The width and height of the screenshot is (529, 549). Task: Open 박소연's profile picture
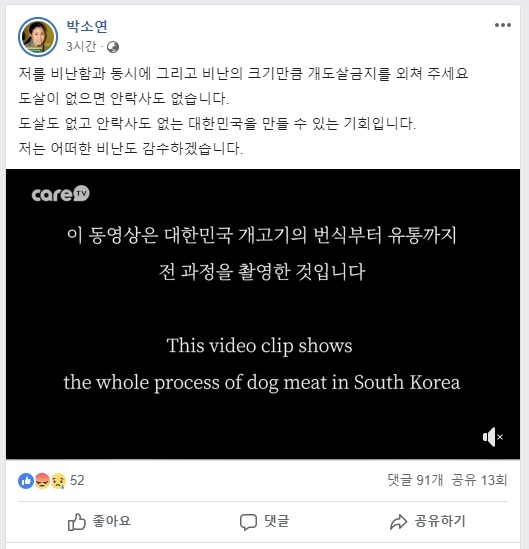(38, 37)
